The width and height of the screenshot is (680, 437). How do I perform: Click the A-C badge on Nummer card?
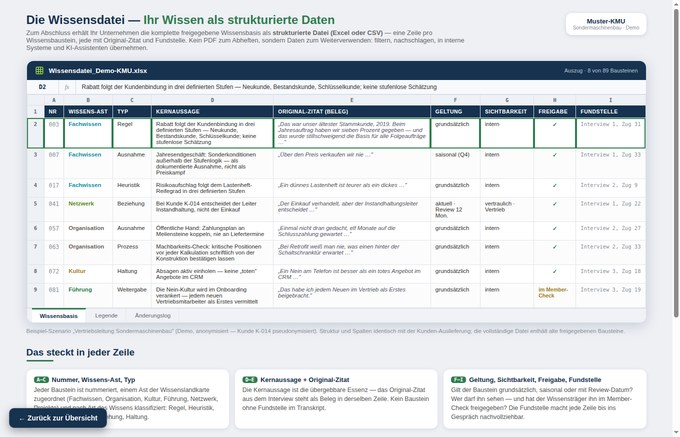pos(41,380)
